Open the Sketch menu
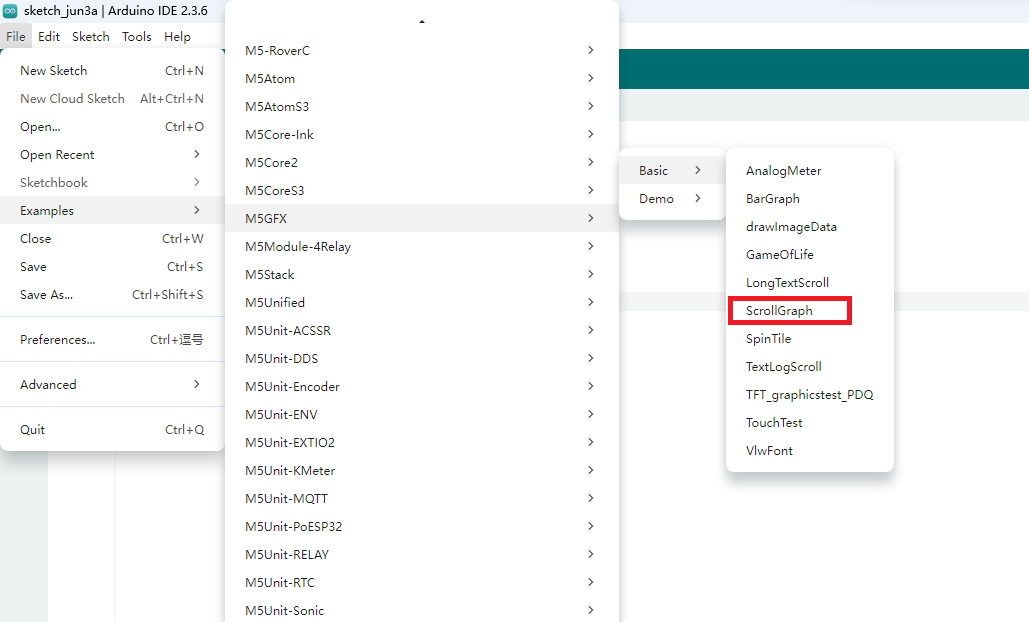 (x=91, y=37)
